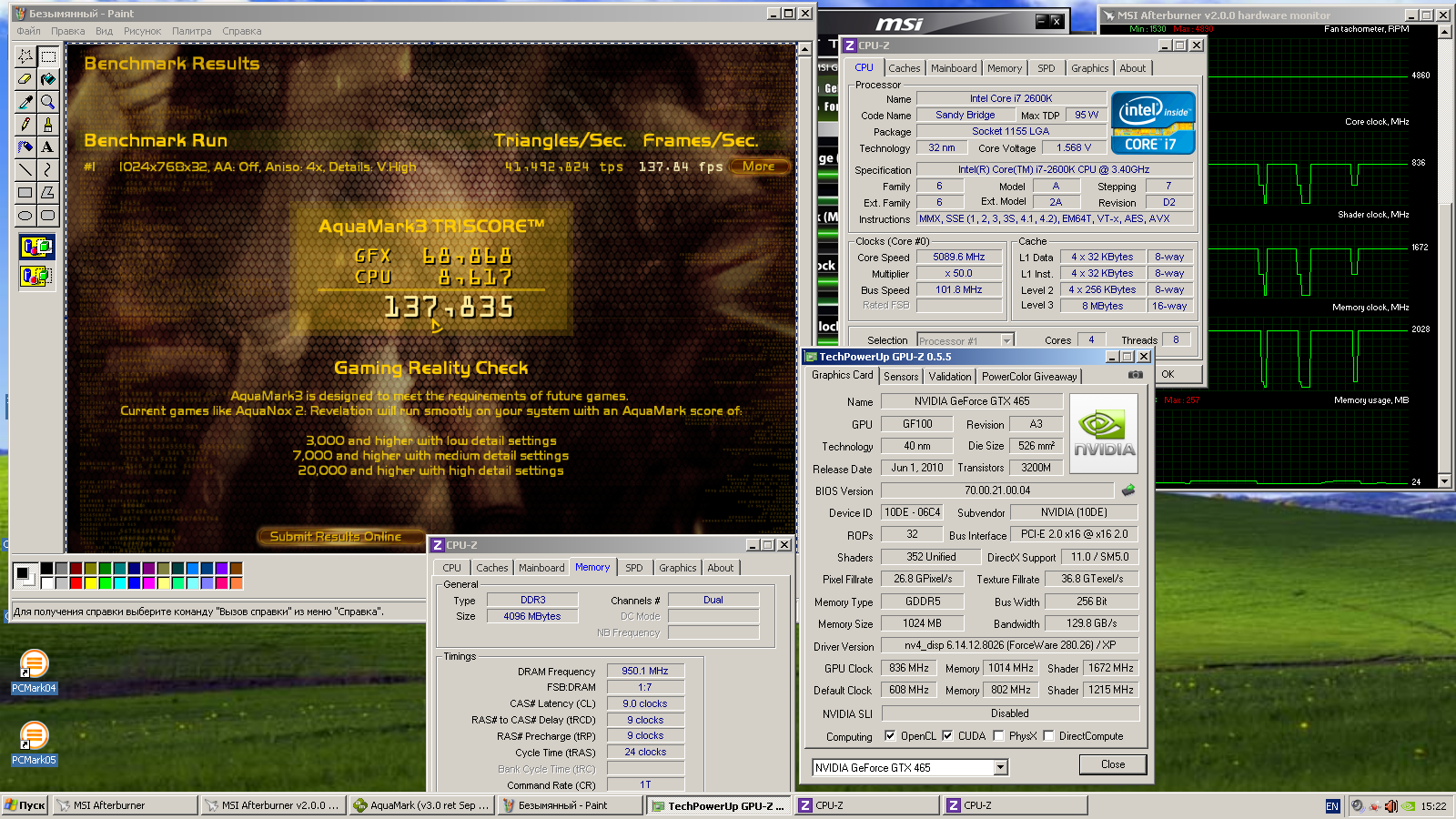
Task: Toggle the DirectCompute checkbox in GPU-Z
Action: tap(1048, 736)
